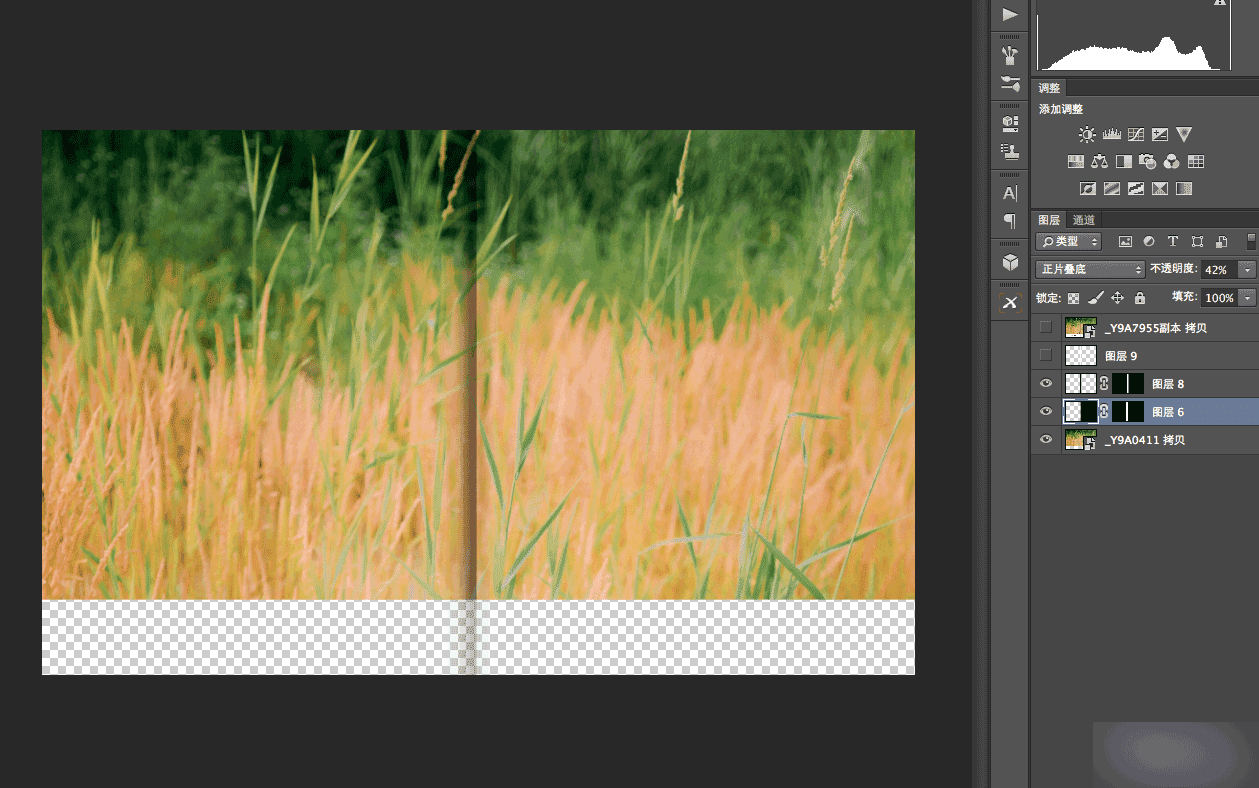The width and height of the screenshot is (1259, 788).
Task: Add an Exposure adjustment
Action: 1160,134
